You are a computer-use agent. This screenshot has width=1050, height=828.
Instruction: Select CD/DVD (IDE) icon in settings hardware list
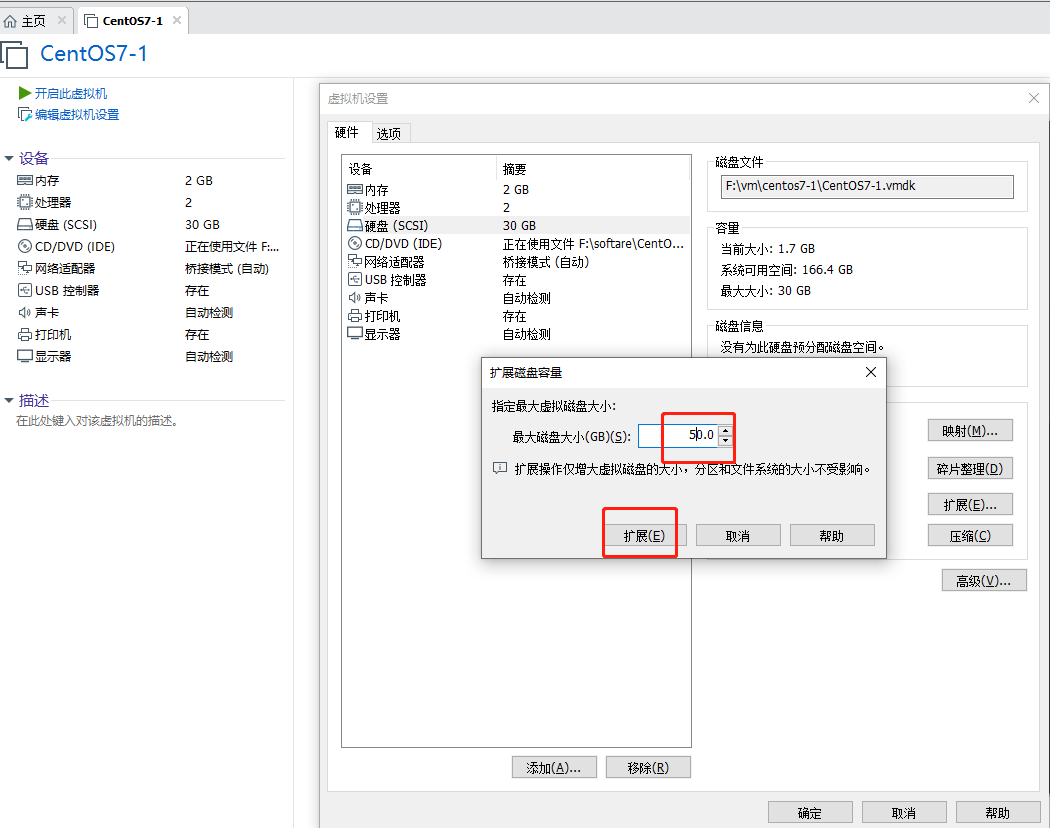(355, 243)
